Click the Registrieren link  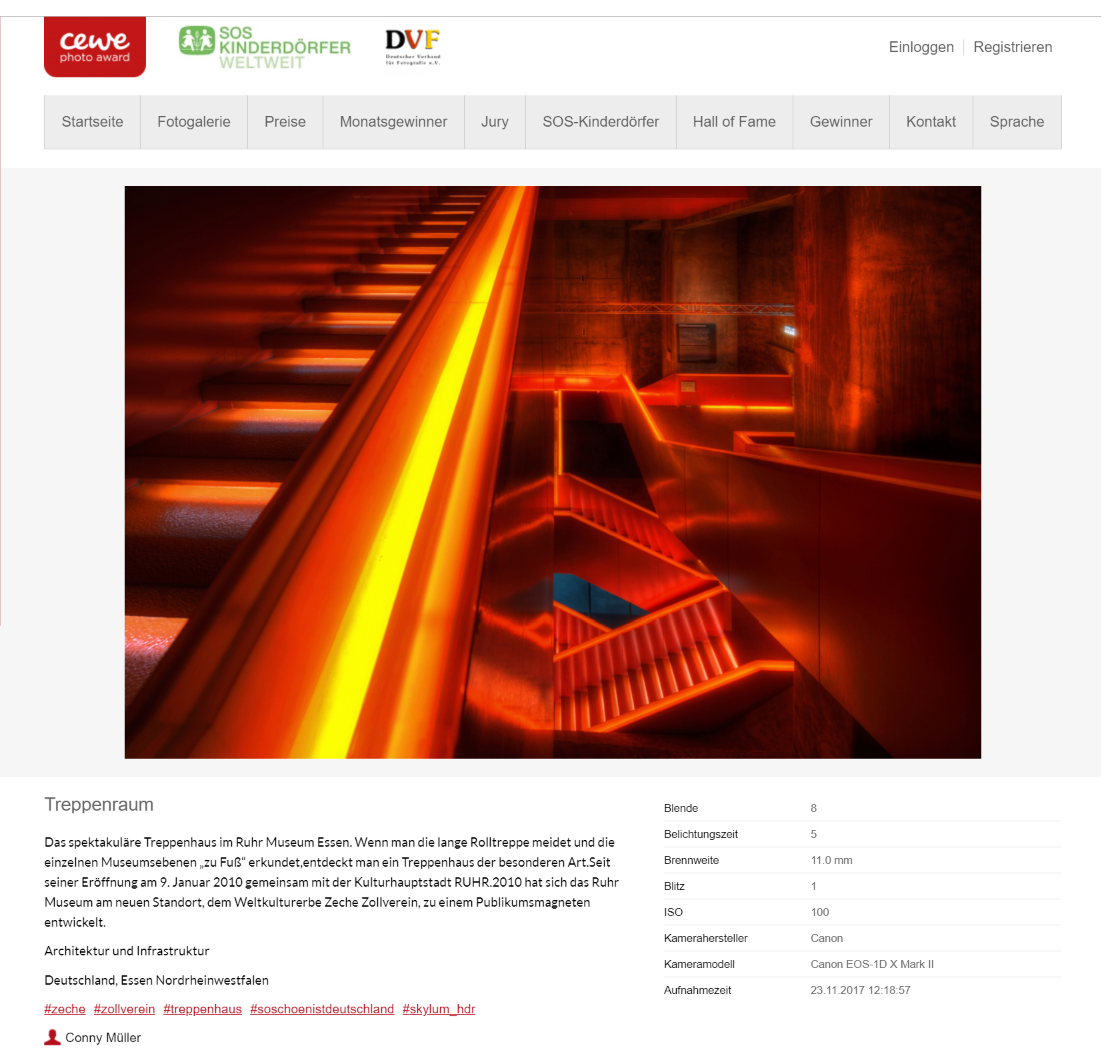[1012, 47]
